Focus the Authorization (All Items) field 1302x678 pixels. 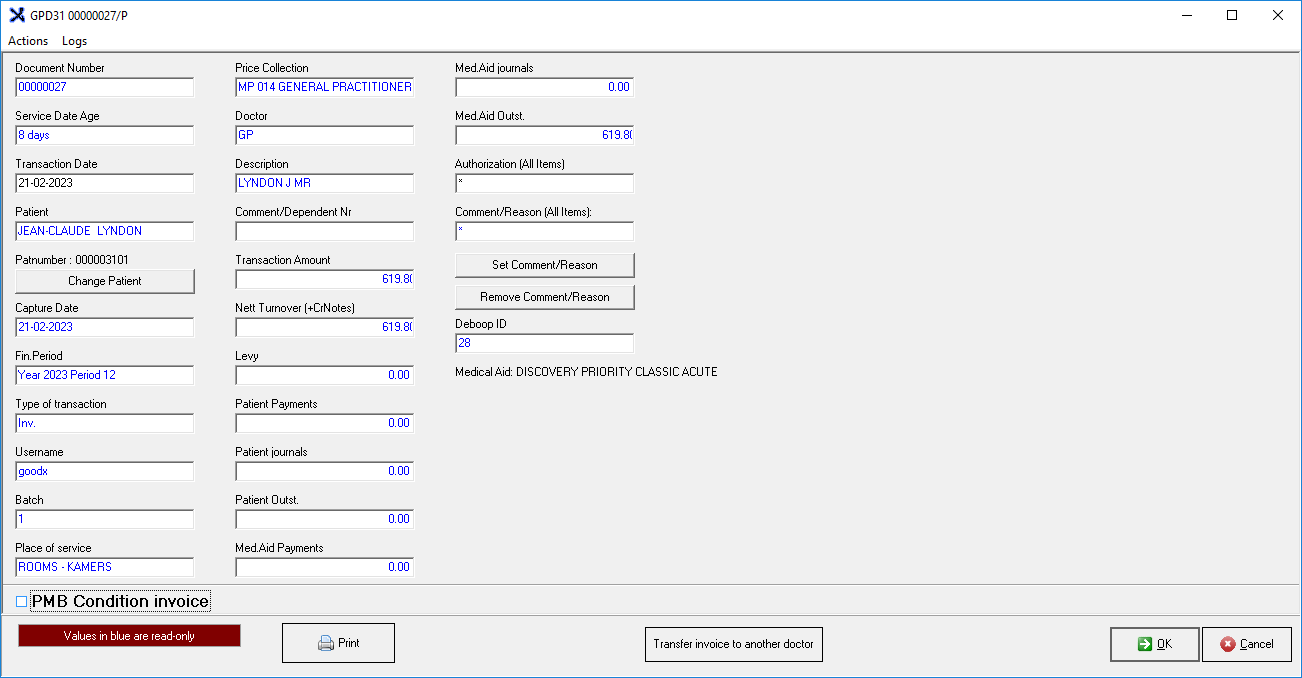[544, 183]
